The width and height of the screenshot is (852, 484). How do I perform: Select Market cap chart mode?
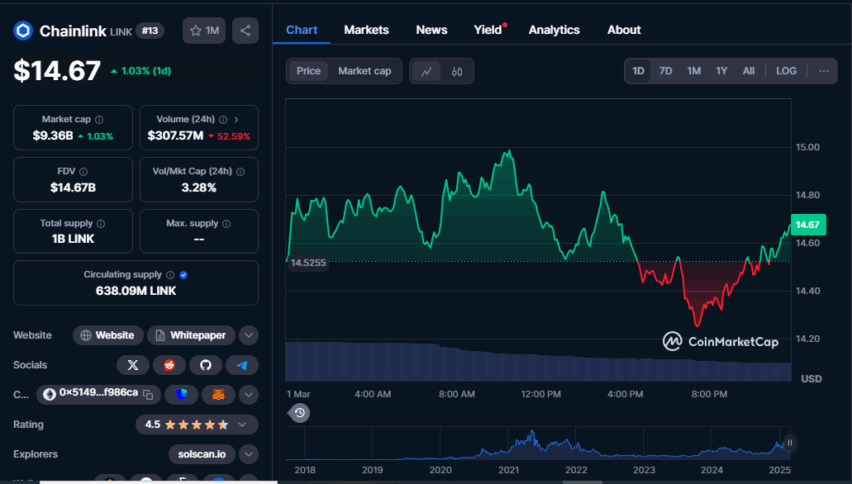(365, 71)
